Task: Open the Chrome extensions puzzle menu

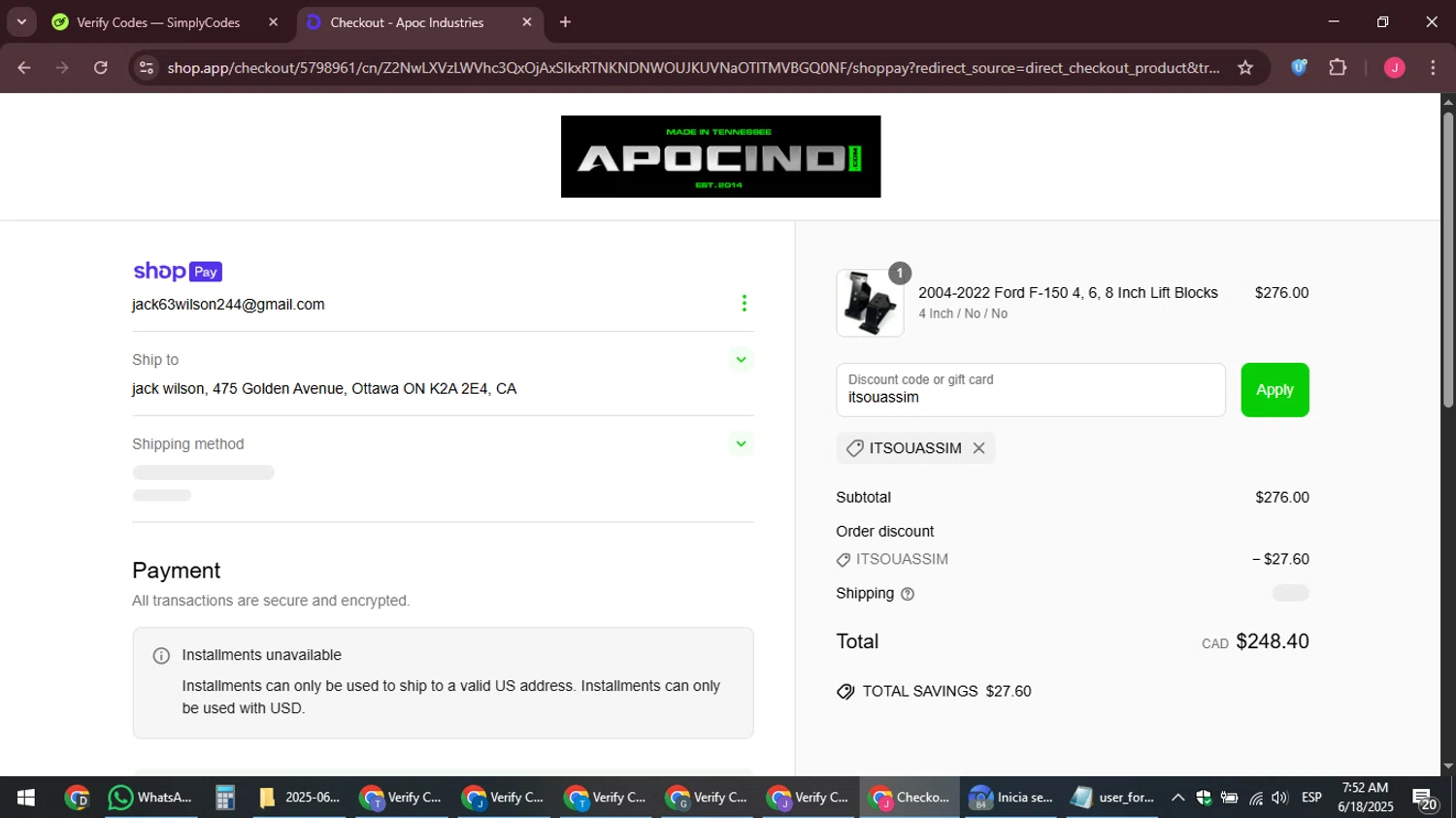Action: [x=1338, y=68]
